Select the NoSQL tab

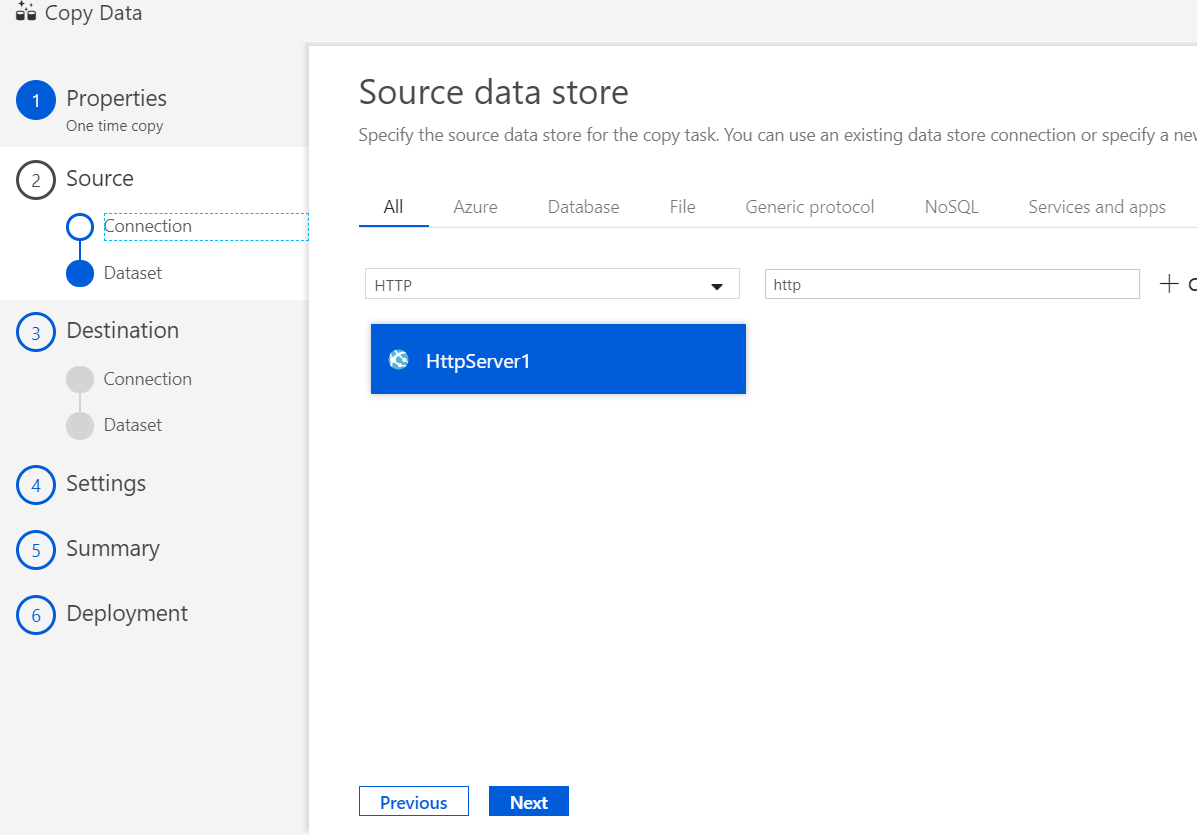click(951, 207)
